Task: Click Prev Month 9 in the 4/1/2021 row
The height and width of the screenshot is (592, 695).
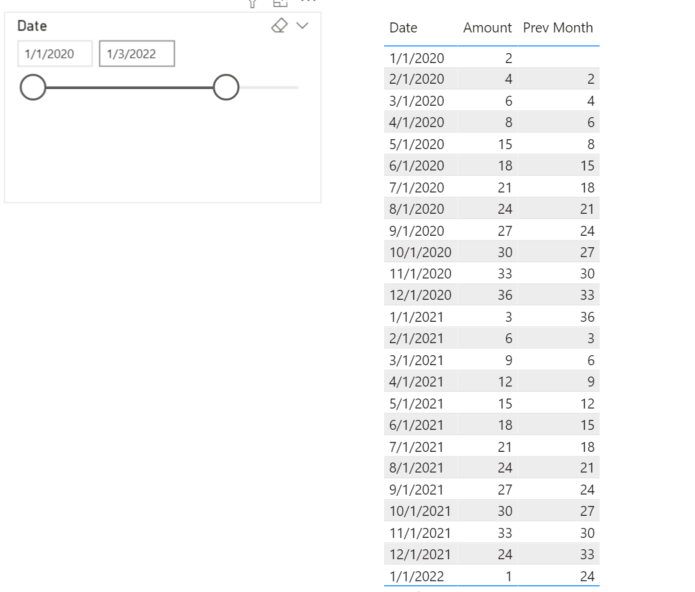Action: (591, 382)
